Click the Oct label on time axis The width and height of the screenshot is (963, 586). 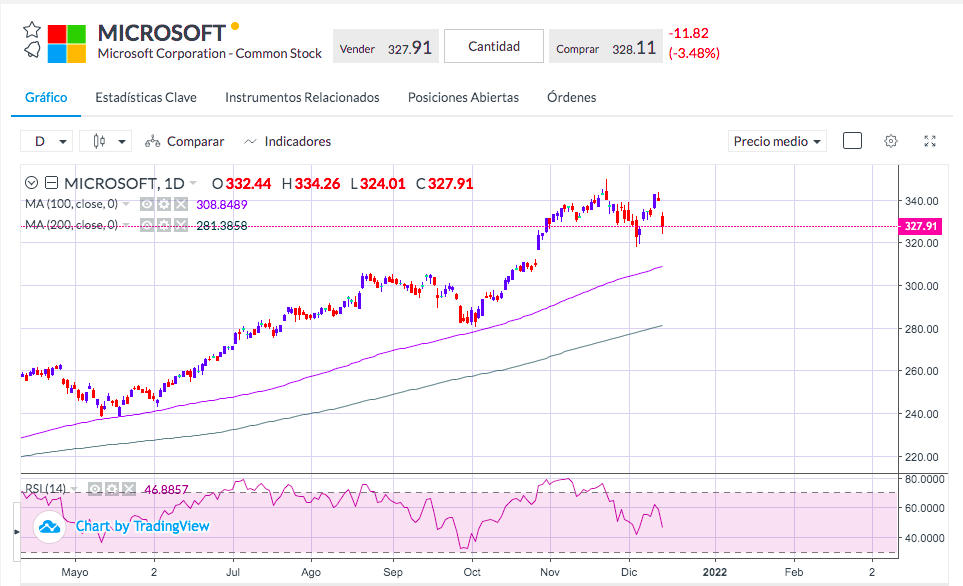tap(472, 572)
